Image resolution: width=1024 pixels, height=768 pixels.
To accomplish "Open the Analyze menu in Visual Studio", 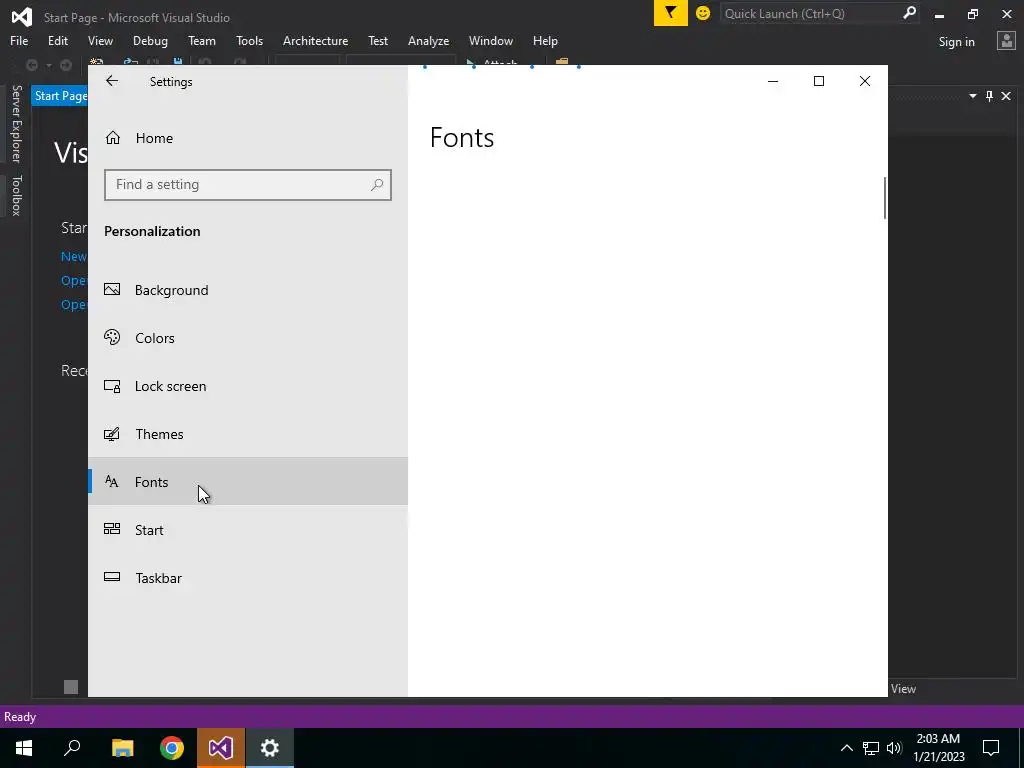I will pyautogui.click(x=428, y=40).
